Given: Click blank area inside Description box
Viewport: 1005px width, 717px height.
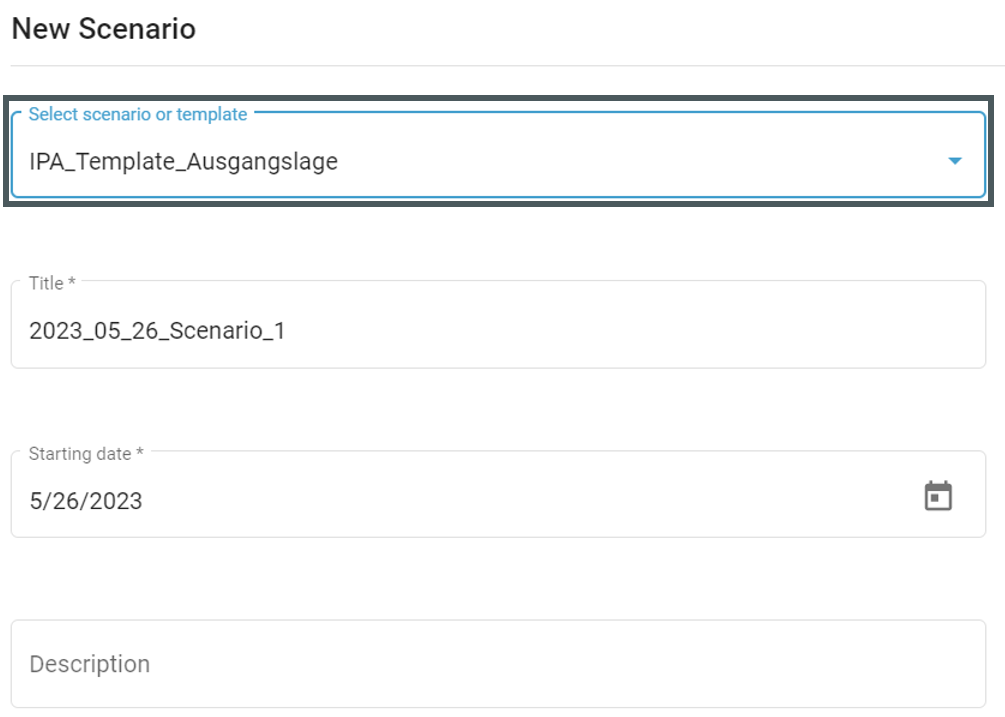Looking at the screenshot, I should (564, 664).
